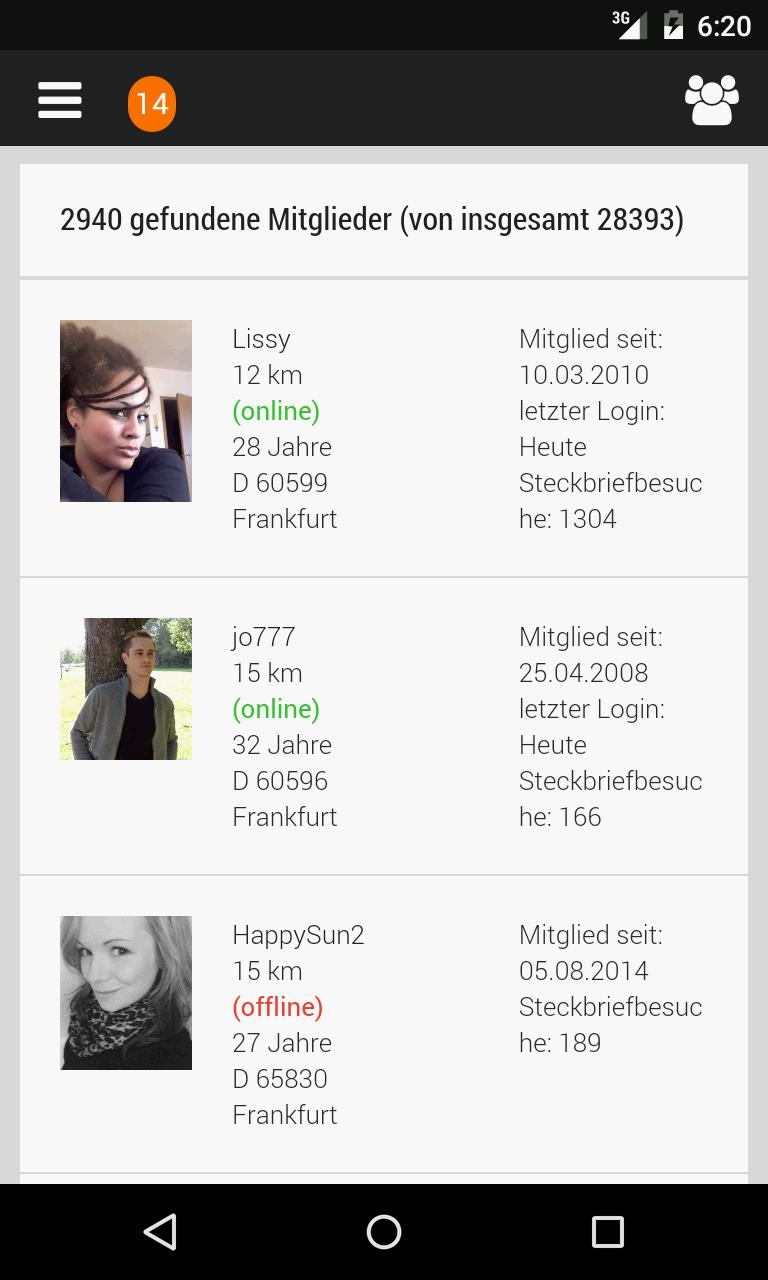Tap jo777's online indicator

click(x=276, y=709)
